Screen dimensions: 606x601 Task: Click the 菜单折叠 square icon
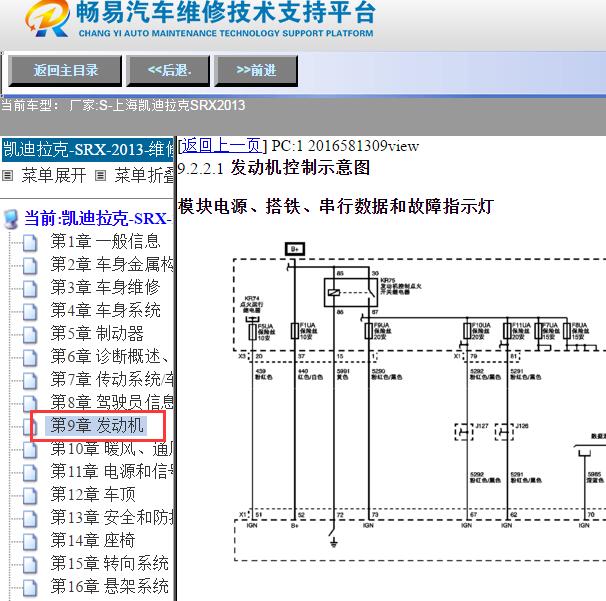pos(100,176)
